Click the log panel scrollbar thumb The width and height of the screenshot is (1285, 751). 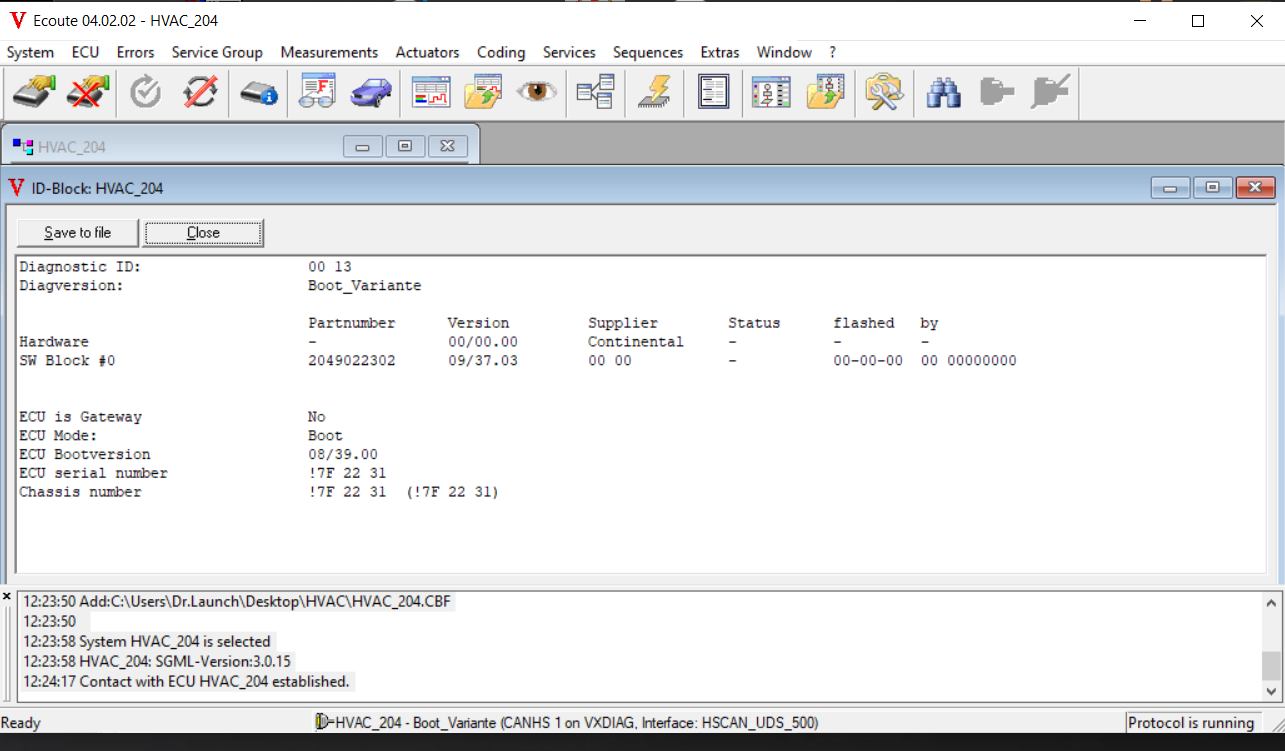click(1271, 665)
